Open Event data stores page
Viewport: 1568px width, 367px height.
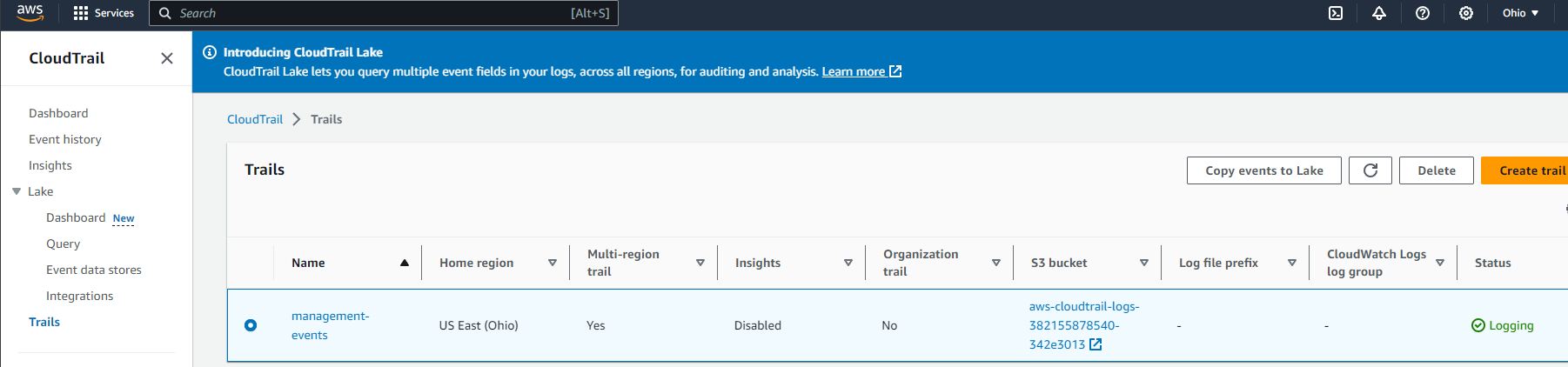[x=94, y=270]
